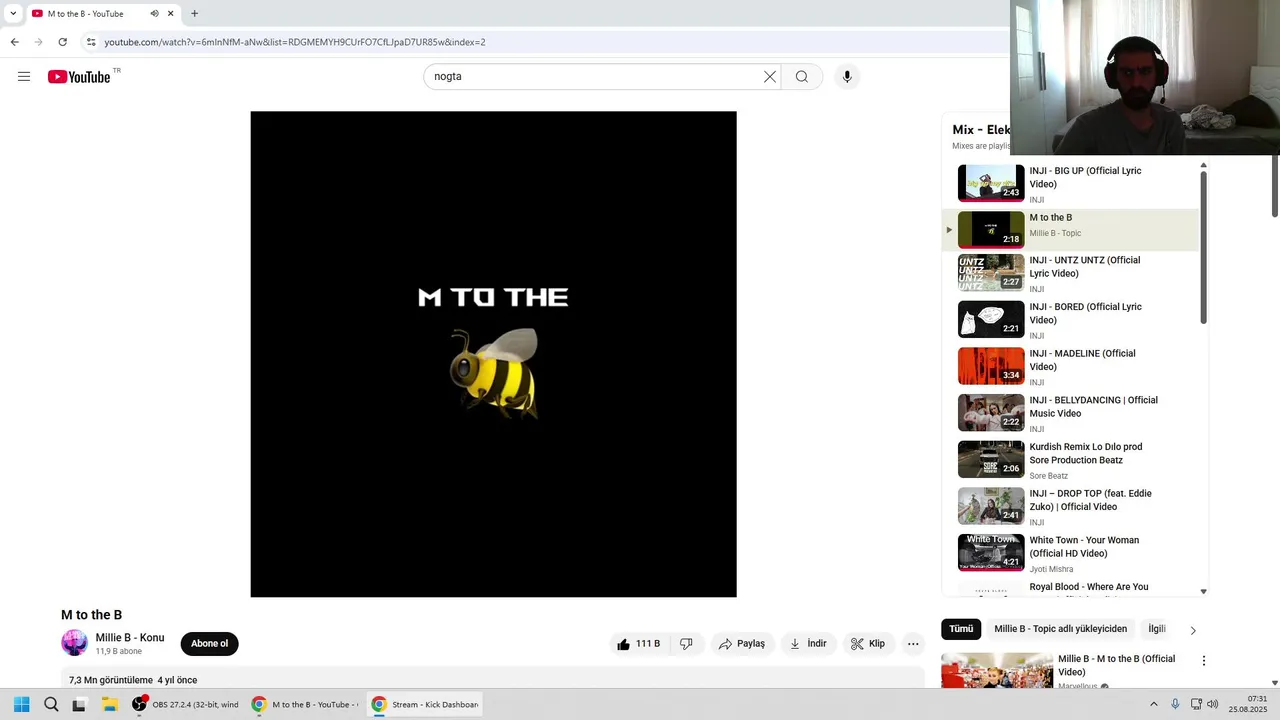Click the video title M to the B
The width and height of the screenshot is (1280, 720).
91,615
